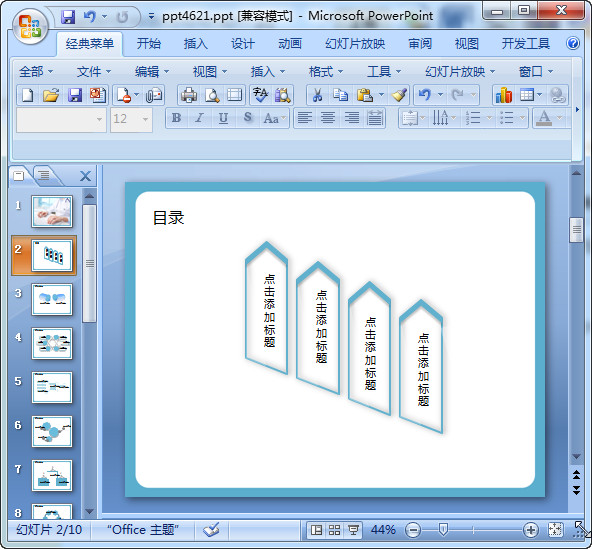Screen dimensions: 592x549
Task: Click Office 主题 in status bar
Action: coord(142,530)
